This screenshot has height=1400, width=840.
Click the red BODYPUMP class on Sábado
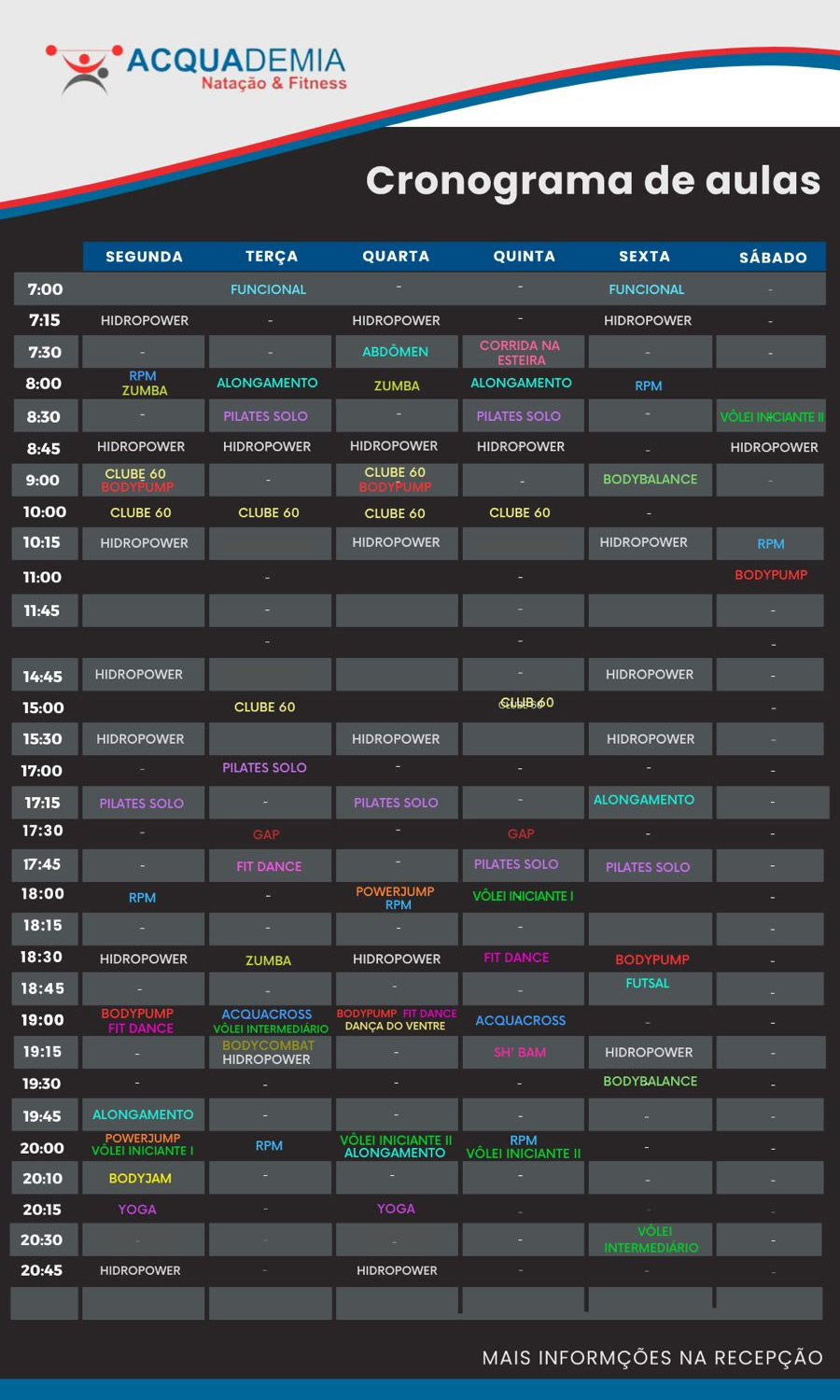pyautogui.click(x=771, y=575)
